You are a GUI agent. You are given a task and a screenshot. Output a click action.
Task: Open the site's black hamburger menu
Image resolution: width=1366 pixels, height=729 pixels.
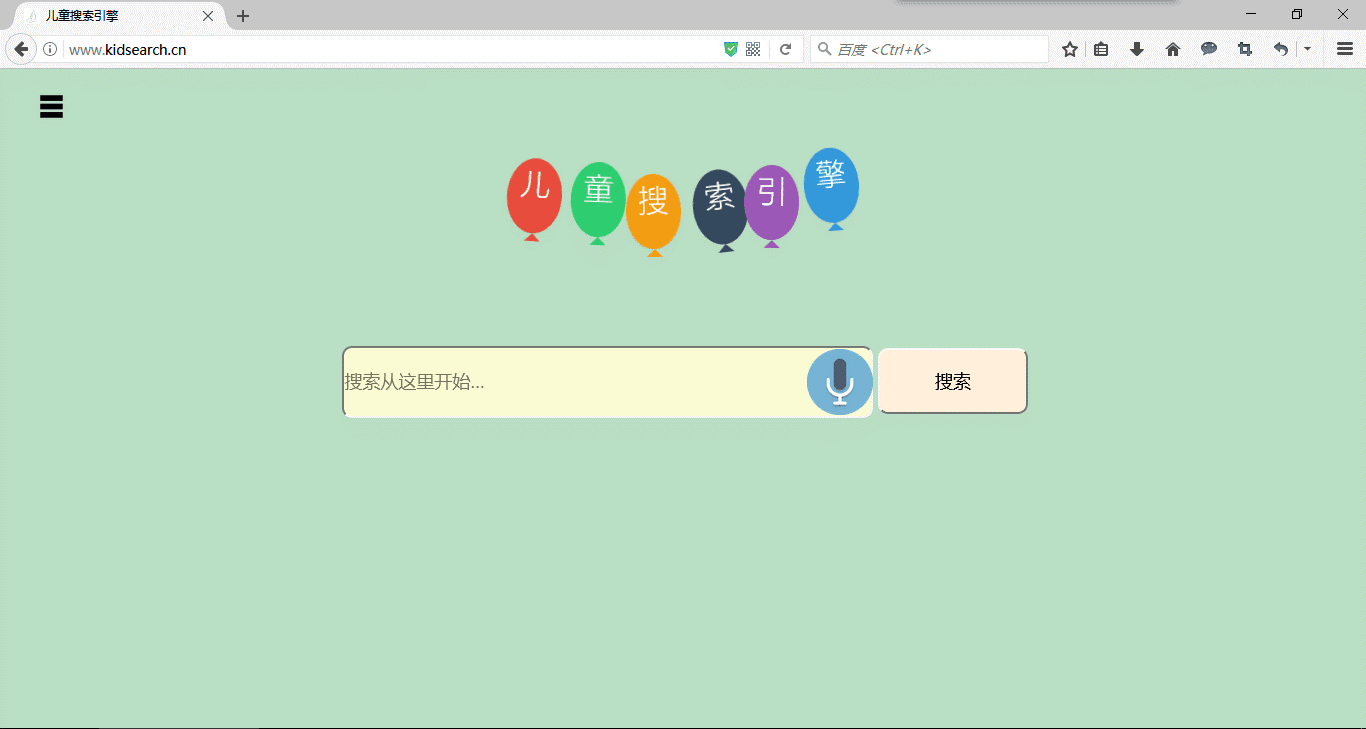[50, 105]
